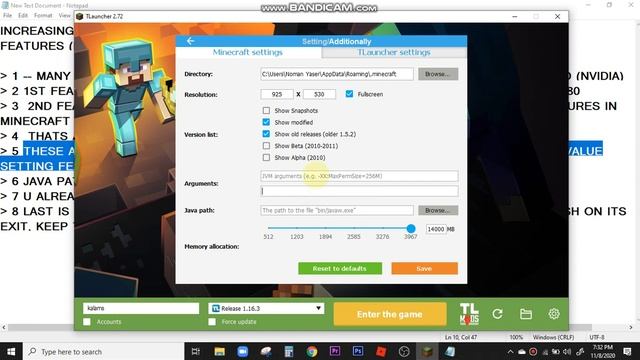Open the OneDrive cloud tray icon

coord(522,352)
